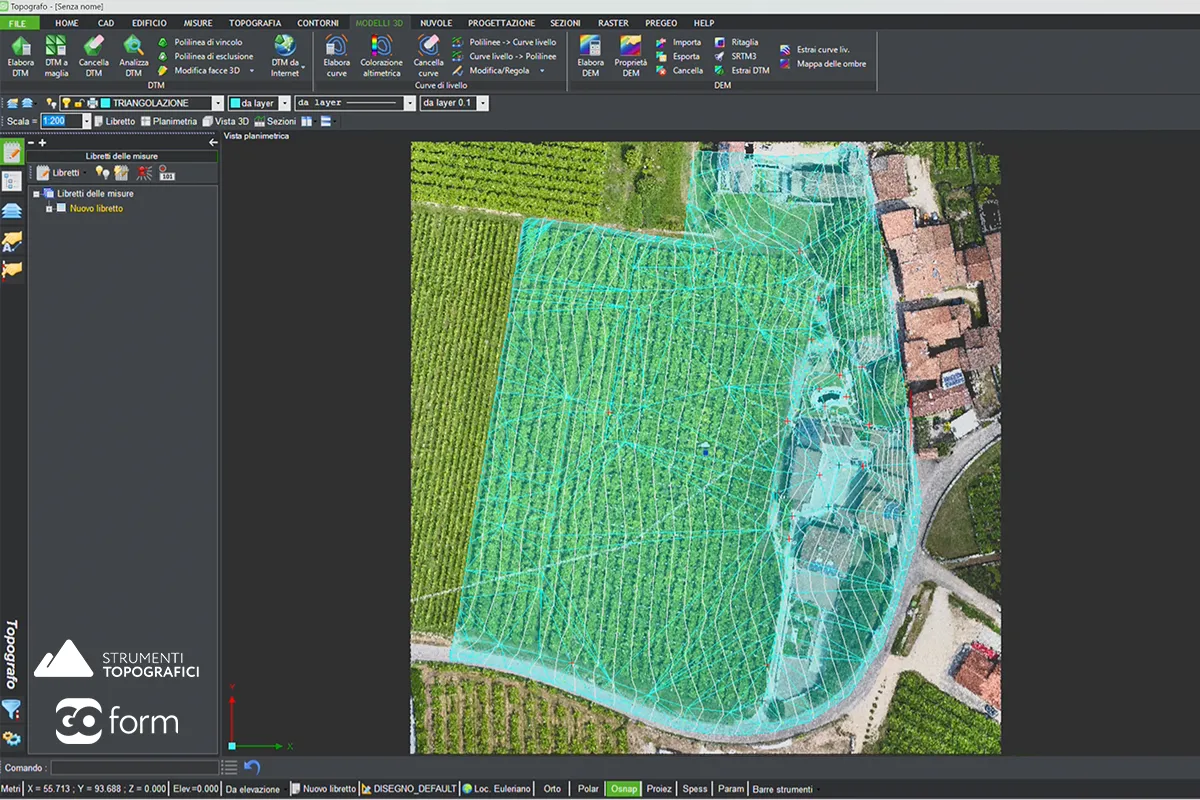Viewport: 1200px width, 800px height.
Task: Open the notebook sidebar panel icon
Action: (x=12, y=153)
